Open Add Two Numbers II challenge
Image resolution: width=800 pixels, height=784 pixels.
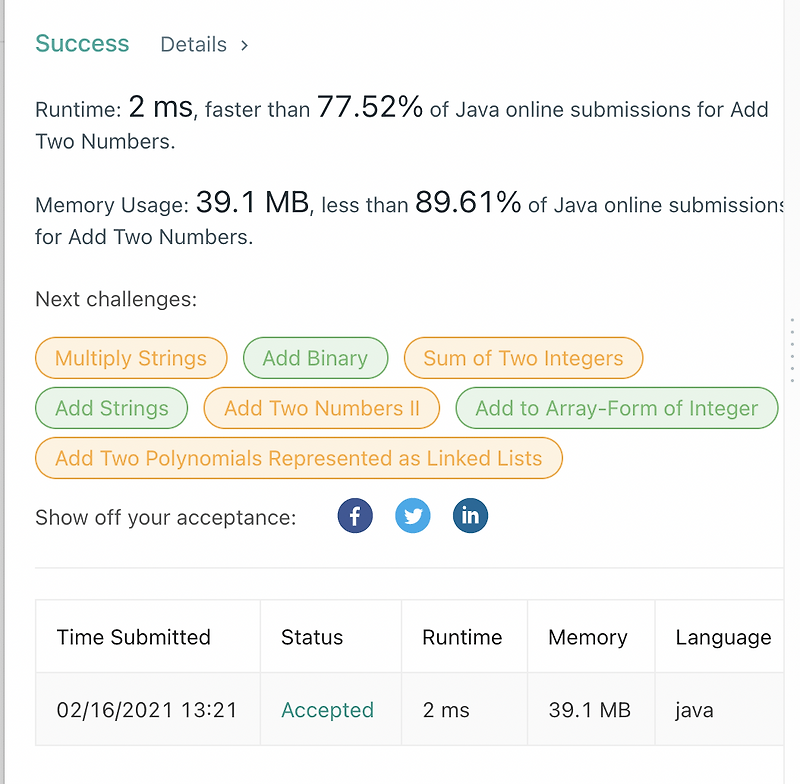(322, 408)
